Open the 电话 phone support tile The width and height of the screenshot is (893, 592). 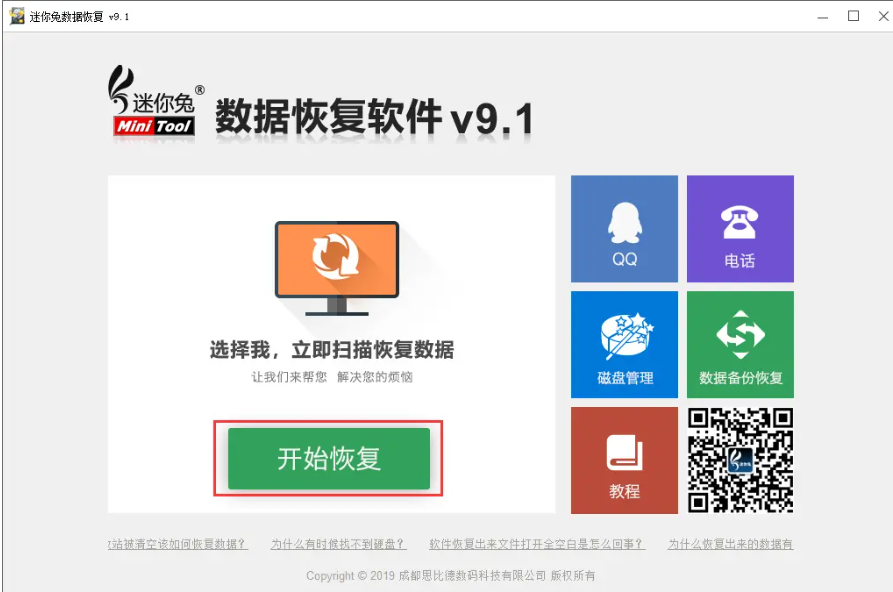tap(740, 228)
